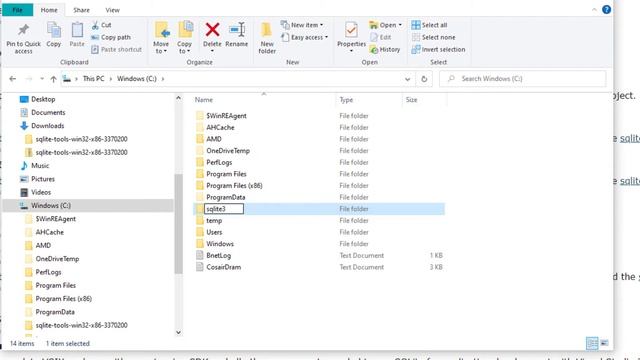Switch to the Home tab
Viewport: 640px width, 360px height.
click(x=49, y=10)
